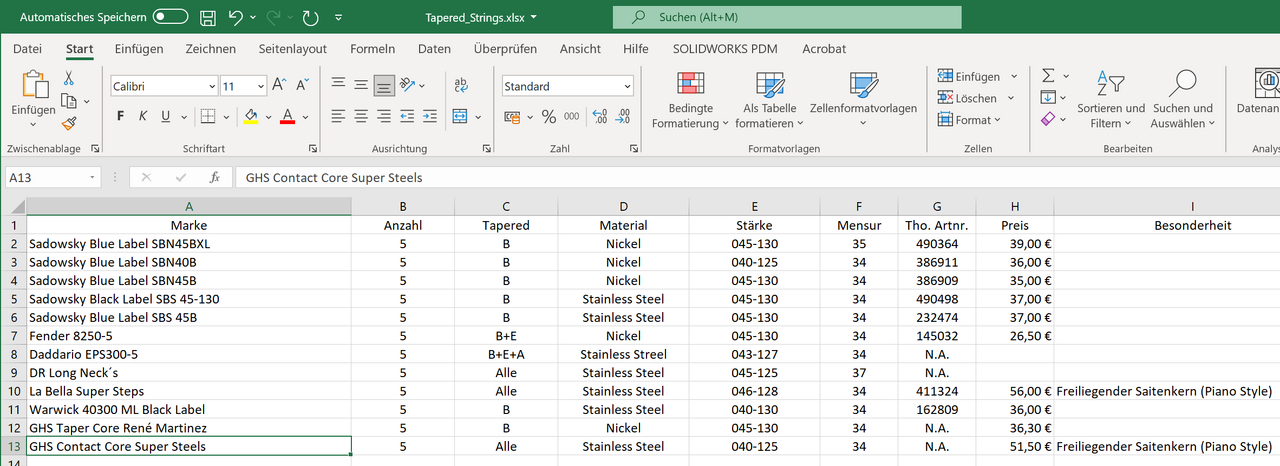The image size is (1280, 466).
Task: Click the Clear eraser icon
Action: tap(1048, 120)
